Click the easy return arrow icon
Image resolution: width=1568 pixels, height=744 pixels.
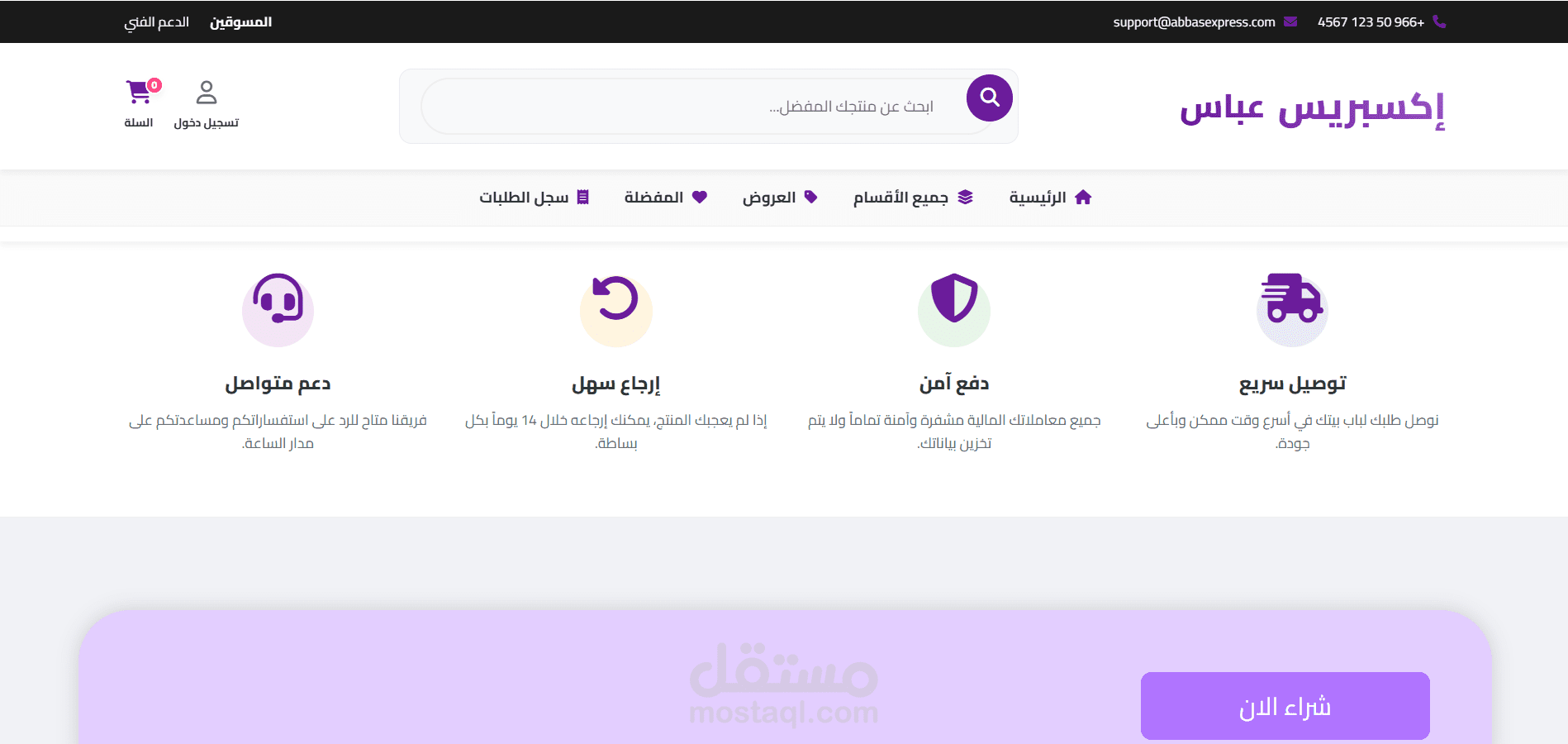click(615, 298)
